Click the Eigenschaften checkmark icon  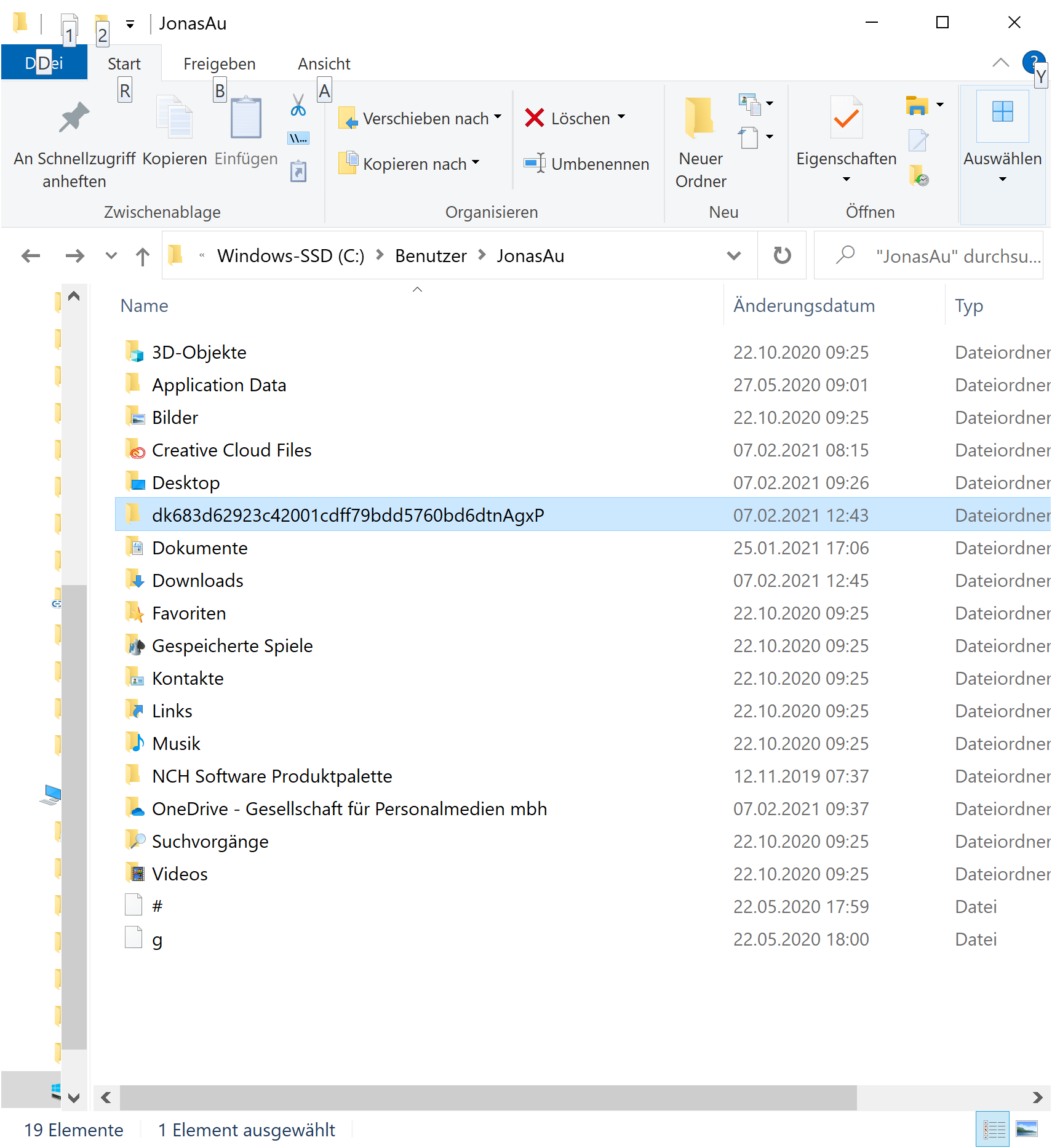coord(846,118)
